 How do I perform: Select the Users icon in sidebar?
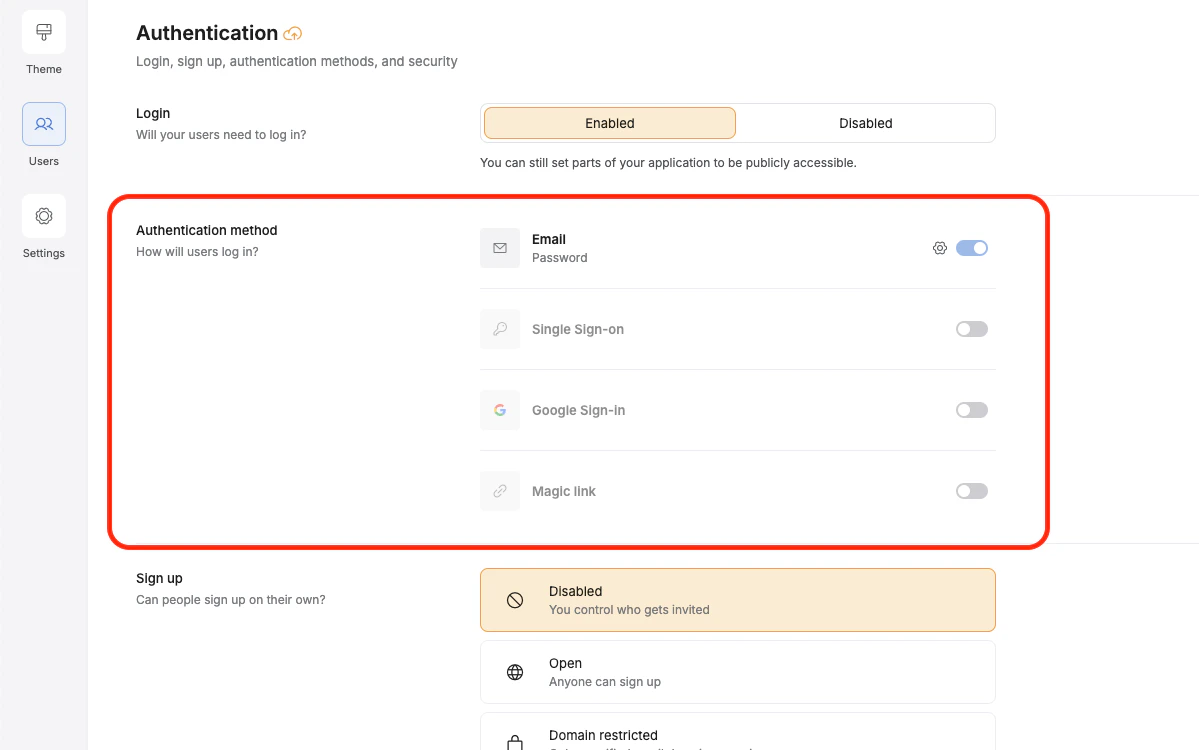44,124
